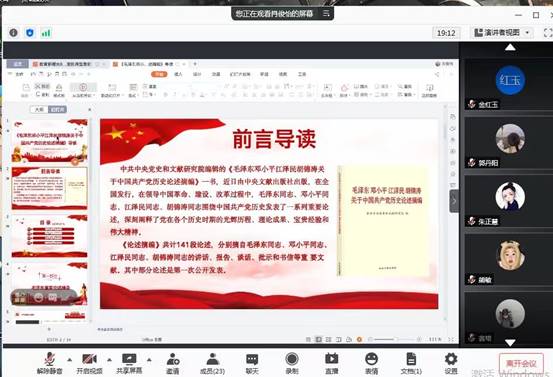Add new WPS document tab plus
The image size is (553, 377).
pos(195,64)
